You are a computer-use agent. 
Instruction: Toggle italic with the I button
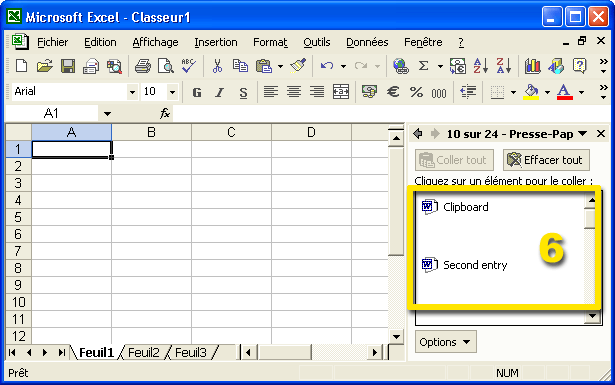point(220,93)
